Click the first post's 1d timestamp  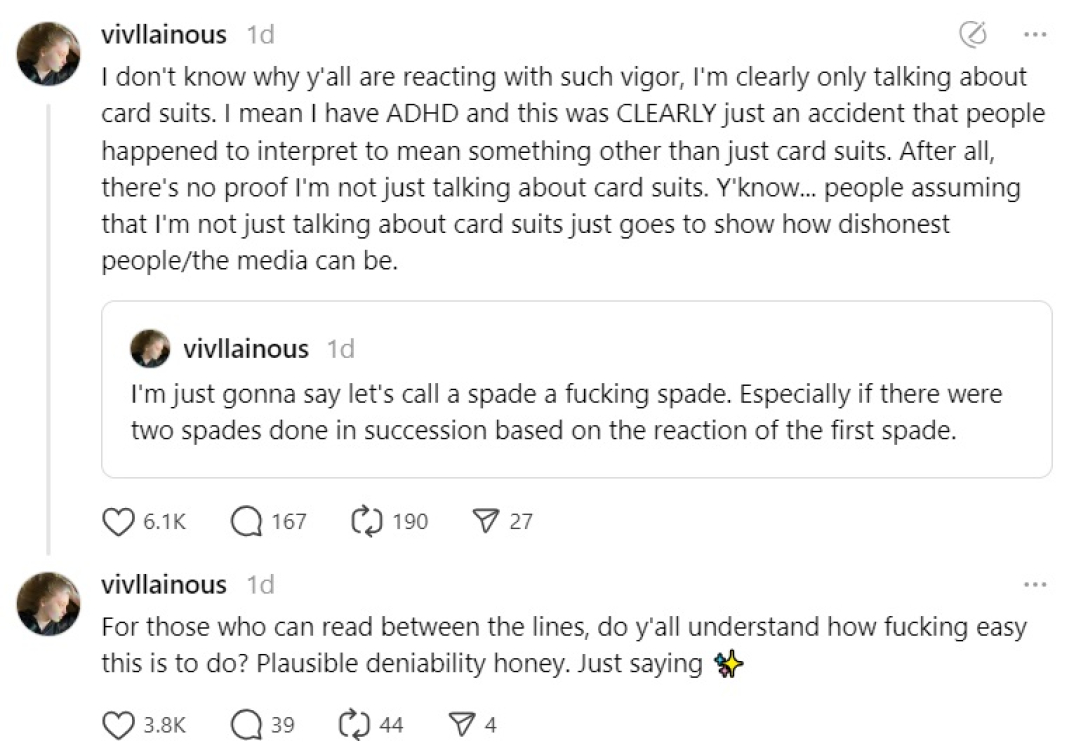click(x=261, y=35)
